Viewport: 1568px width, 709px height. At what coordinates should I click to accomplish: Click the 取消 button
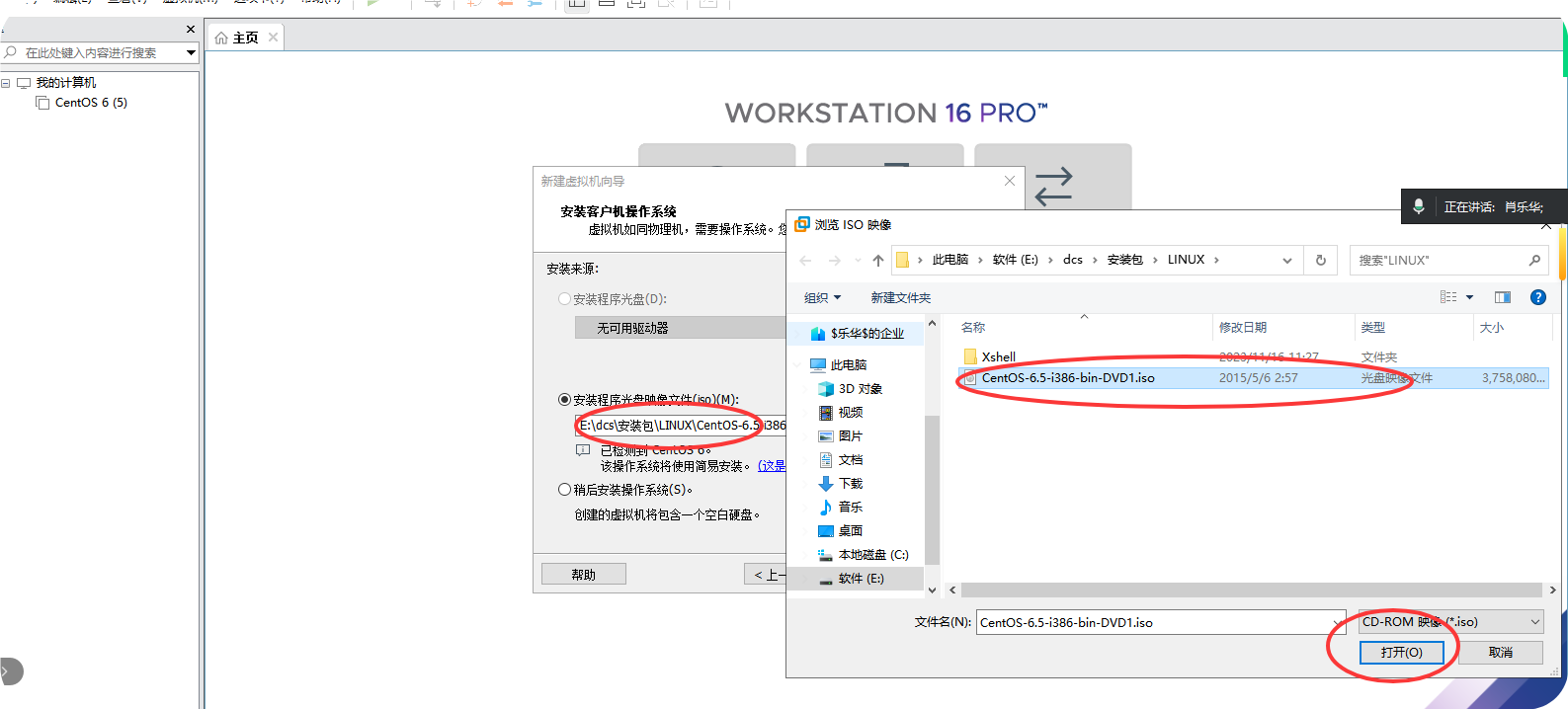(x=1501, y=653)
